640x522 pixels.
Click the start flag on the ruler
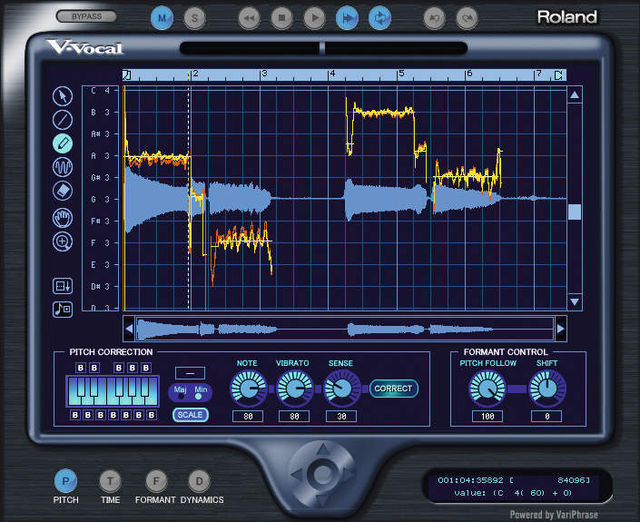coord(127,75)
